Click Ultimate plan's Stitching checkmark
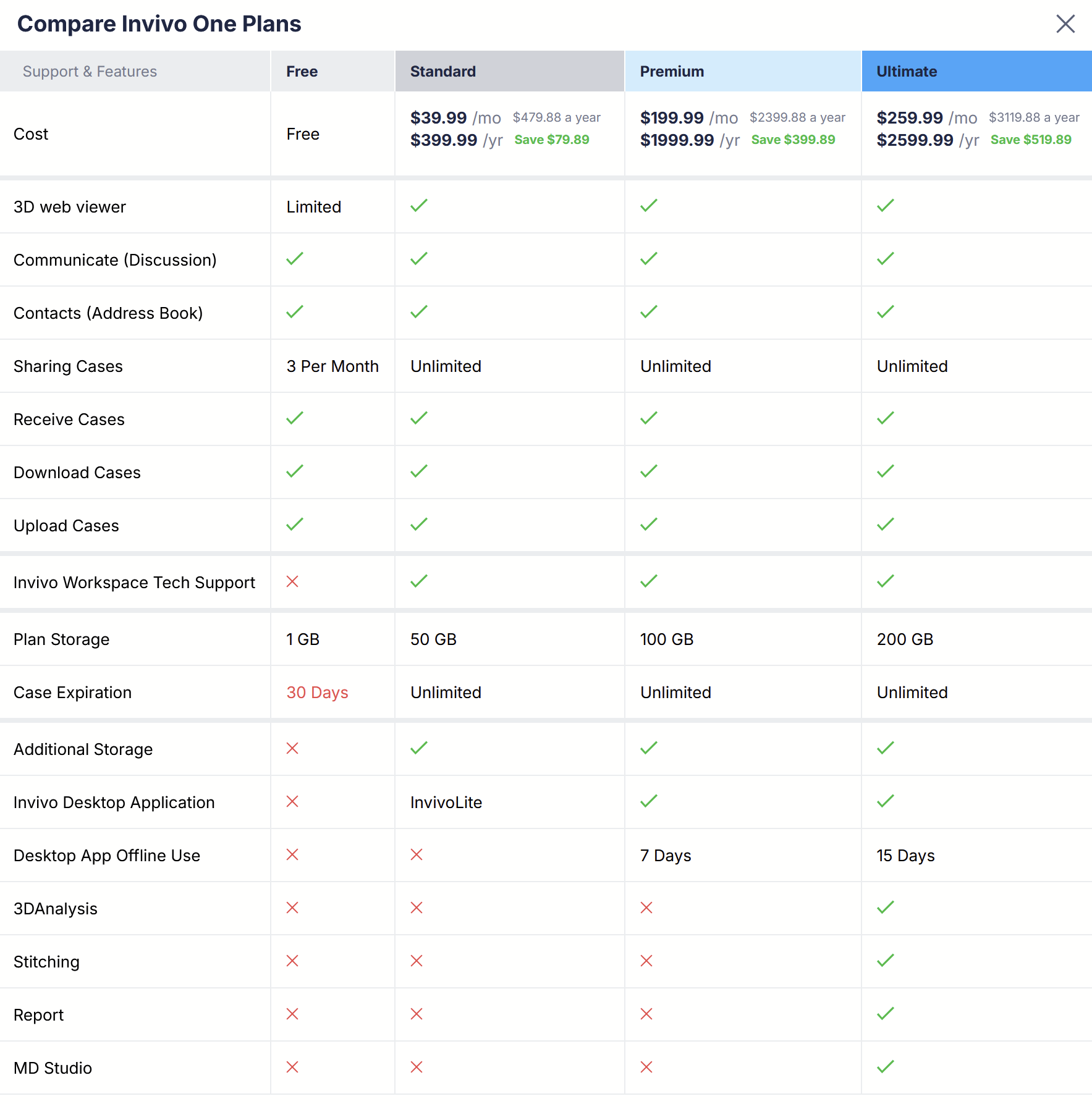1092x1104 pixels. click(886, 961)
